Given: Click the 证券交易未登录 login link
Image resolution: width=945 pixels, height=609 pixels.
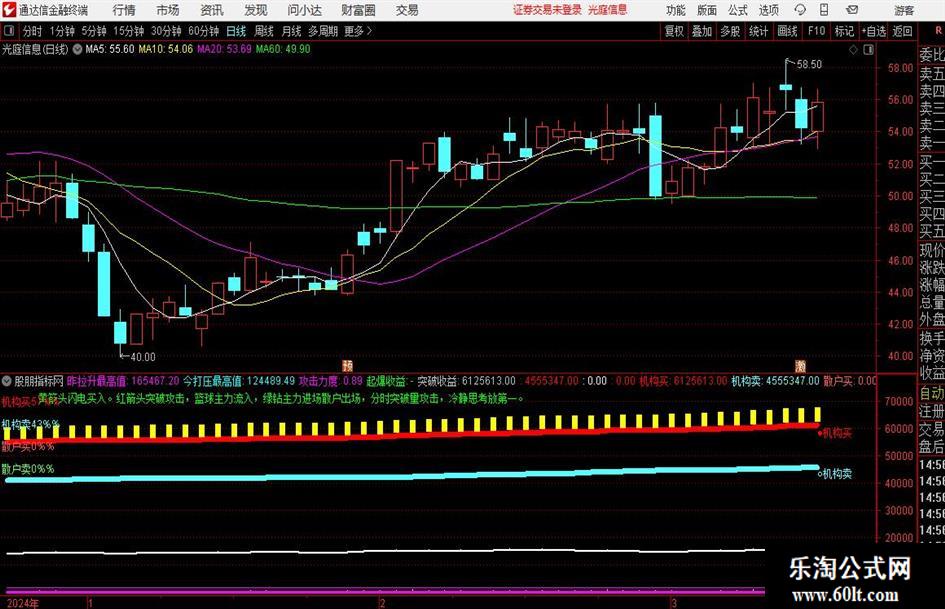Looking at the screenshot, I should point(547,10).
